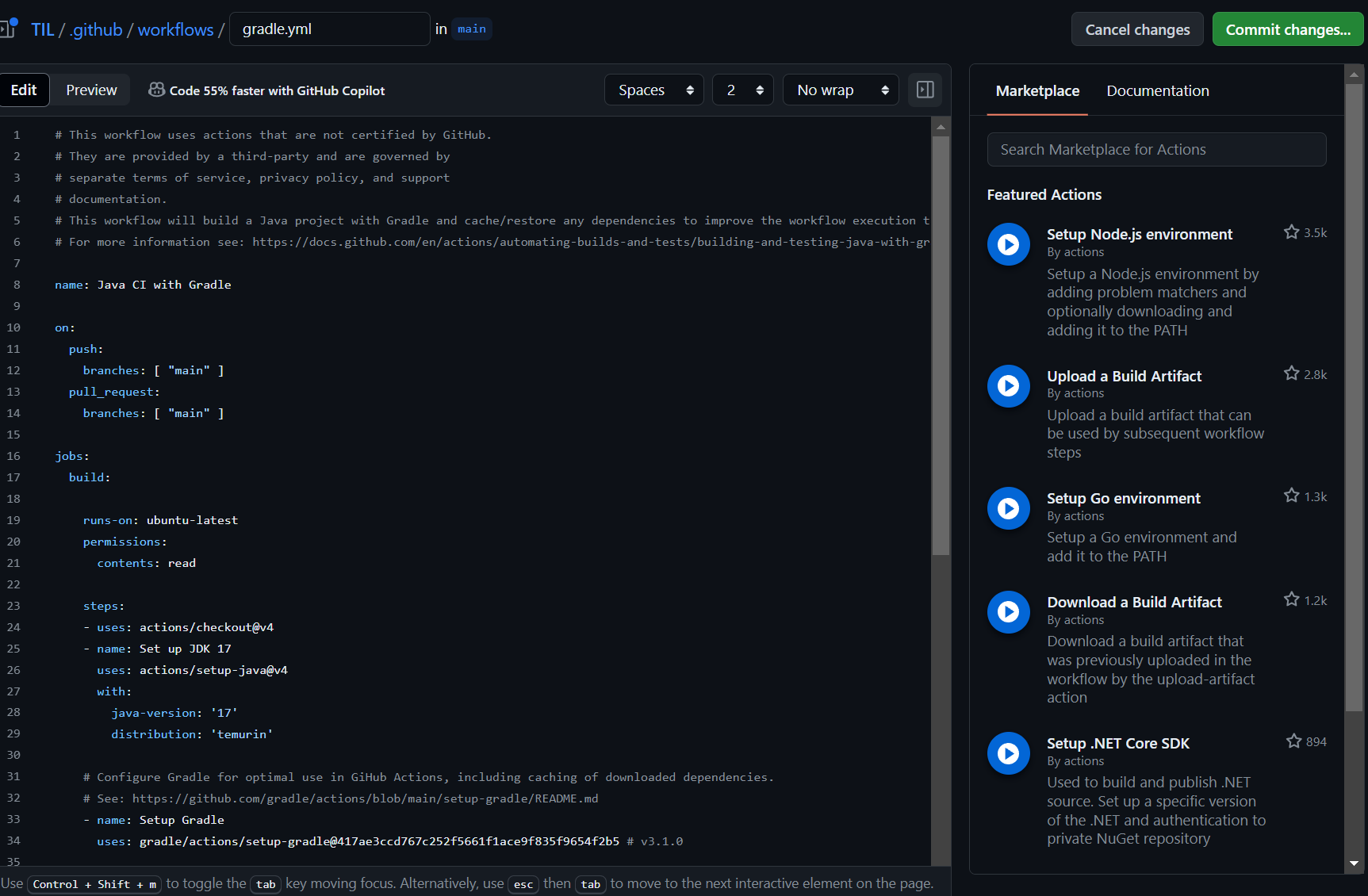The width and height of the screenshot is (1368, 896).
Task: Open the Spaces indent mode dropdown
Action: point(653,90)
